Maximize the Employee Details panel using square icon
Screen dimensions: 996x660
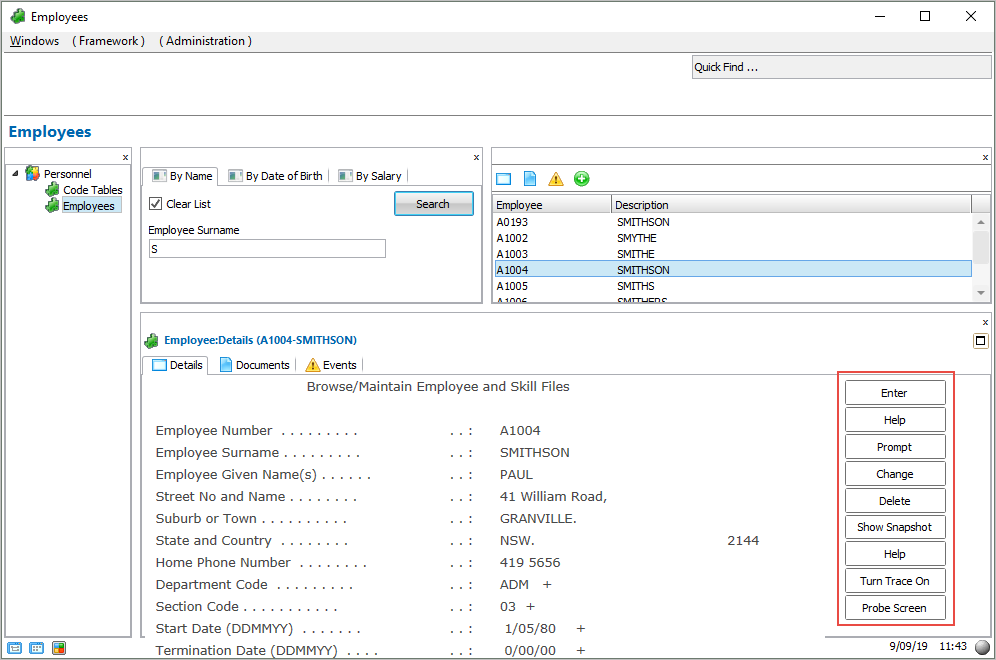980,341
